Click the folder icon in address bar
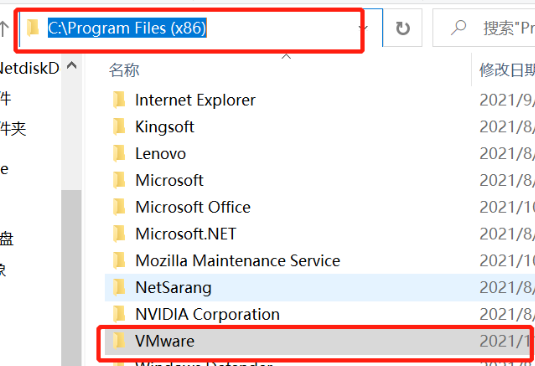The height and width of the screenshot is (366, 535). pyautogui.click(x=33, y=28)
